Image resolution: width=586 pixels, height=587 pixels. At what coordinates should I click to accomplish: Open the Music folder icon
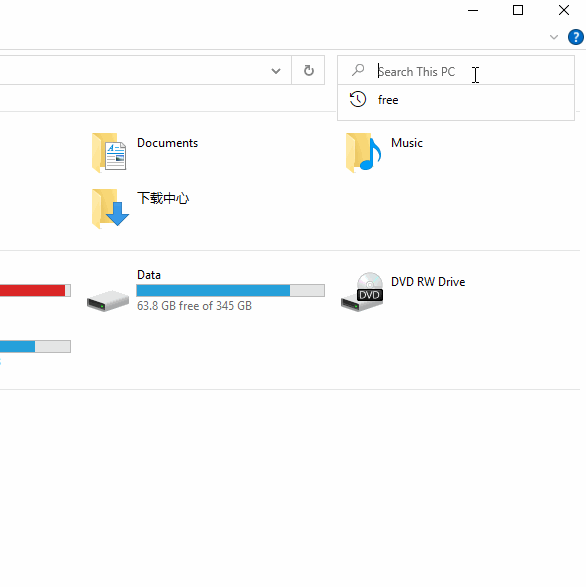point(363,153)
